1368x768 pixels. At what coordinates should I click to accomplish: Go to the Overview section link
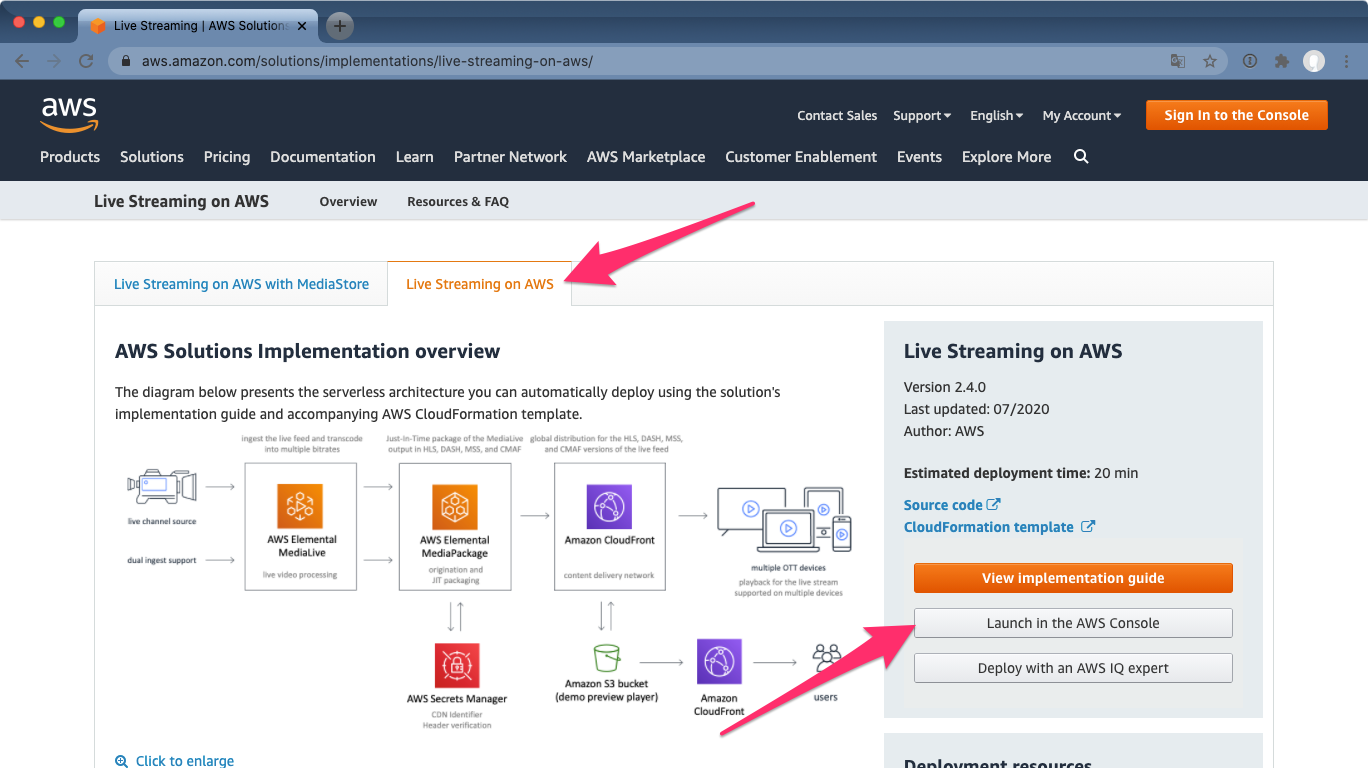348,201
